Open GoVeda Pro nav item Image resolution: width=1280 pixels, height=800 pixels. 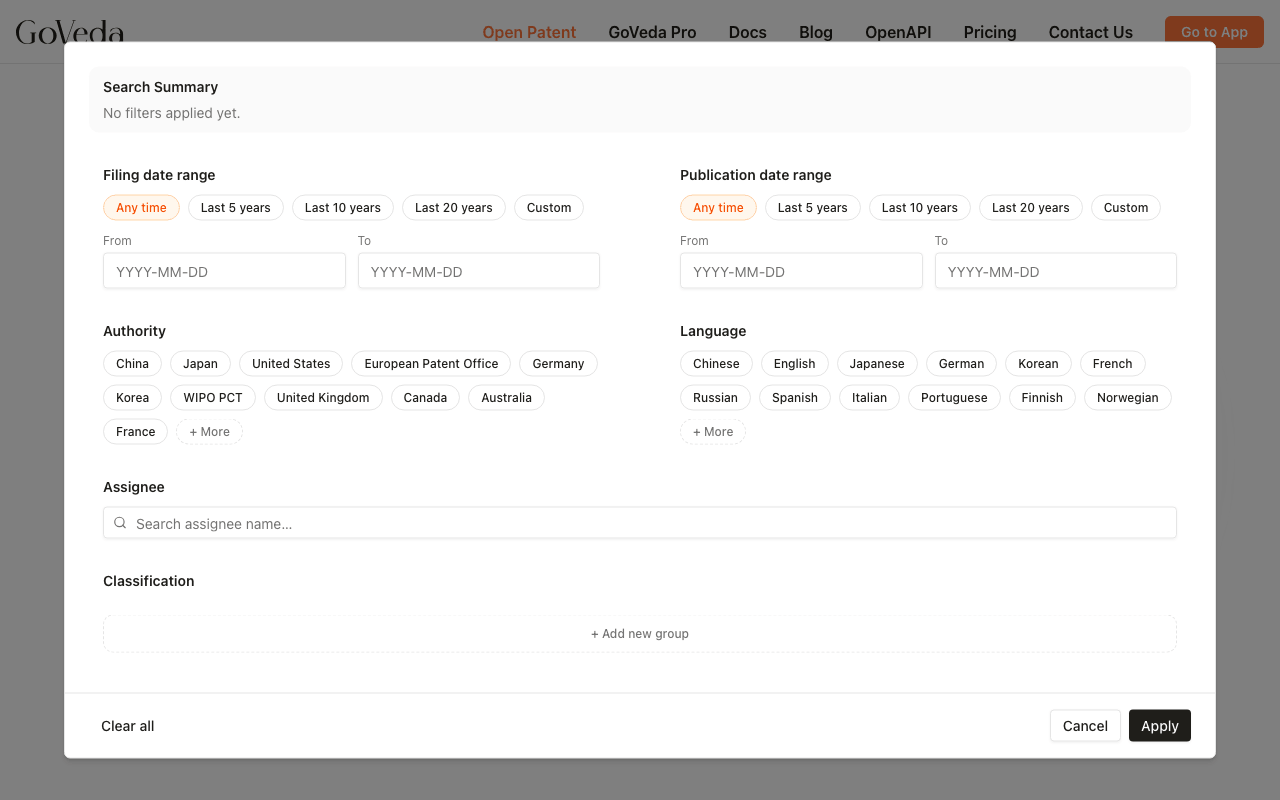click(652, 32)
